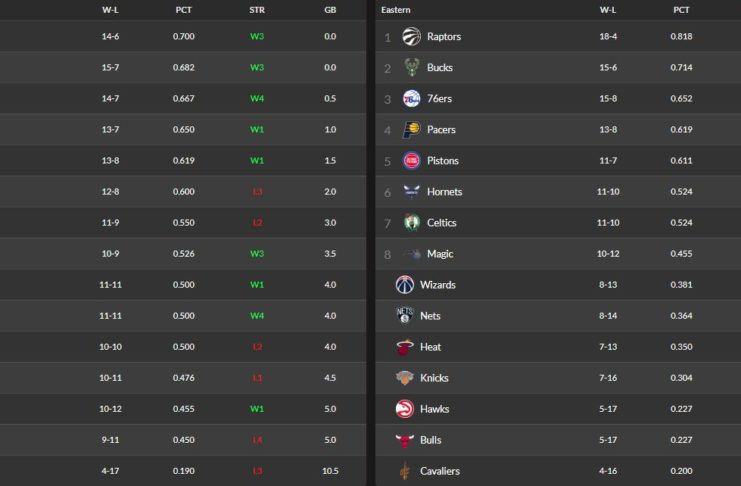Screen dimensions: 741x486
Task: Click the 76ers team logo
Action: (411, 99)
